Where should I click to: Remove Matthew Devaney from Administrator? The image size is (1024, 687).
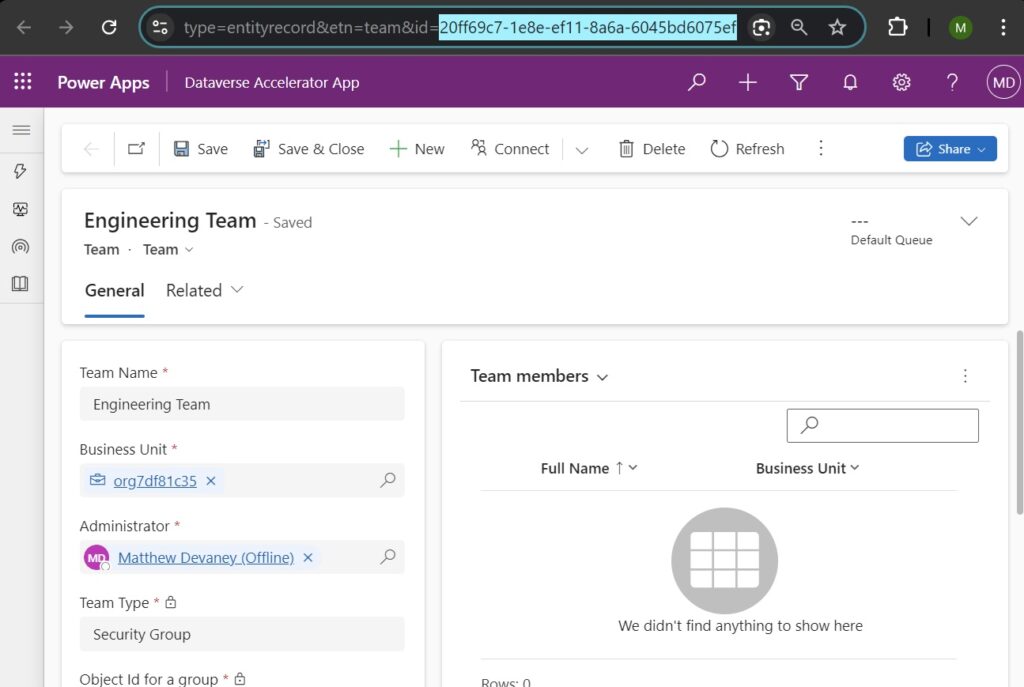click(x=308, y=558)
